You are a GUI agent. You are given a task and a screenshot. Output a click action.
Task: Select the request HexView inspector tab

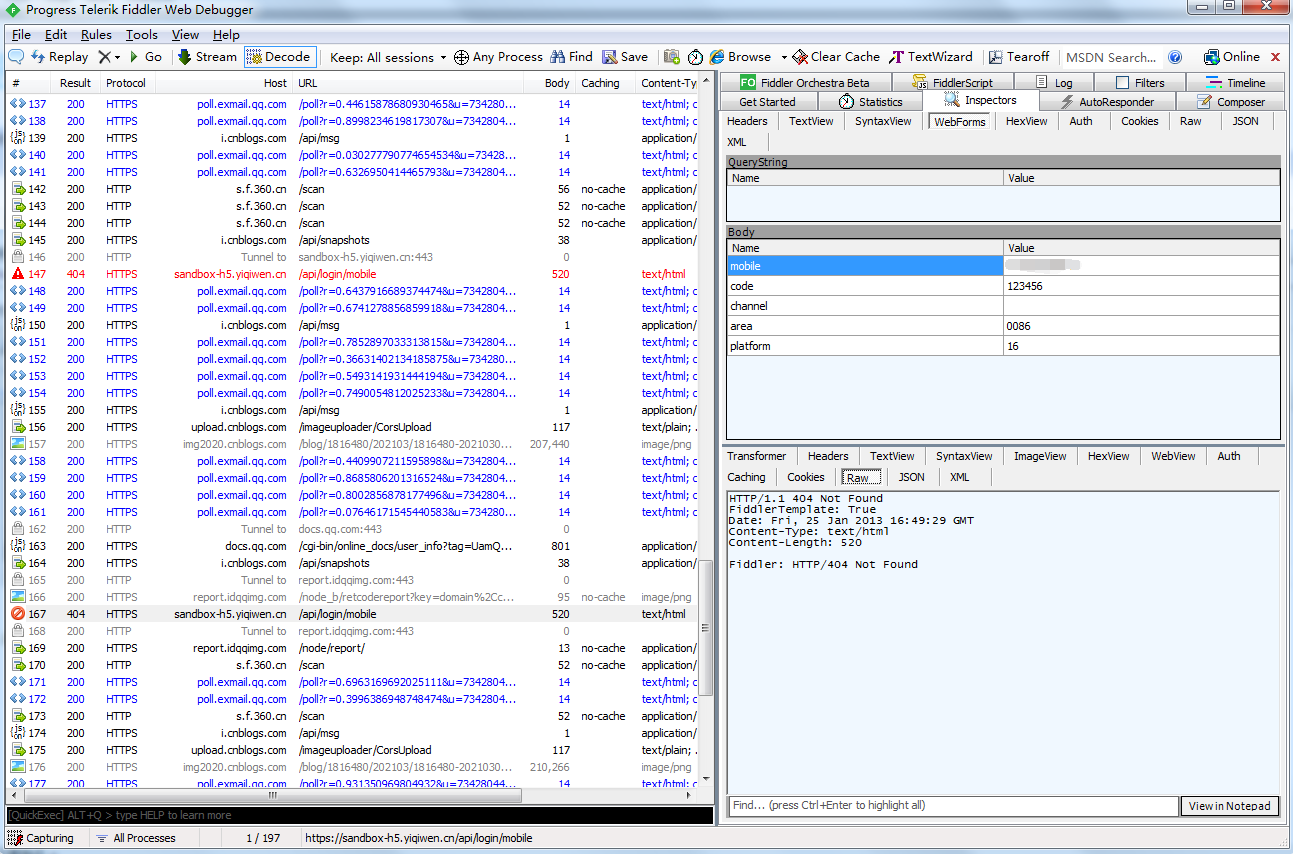(1026, 121)
